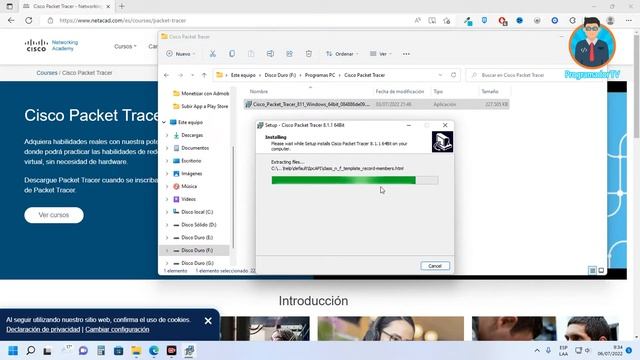This screenshot has height=360, width=640.
Task: Select Disco Sólido (D:) in the sidebar
Action: tap(199, 225)
